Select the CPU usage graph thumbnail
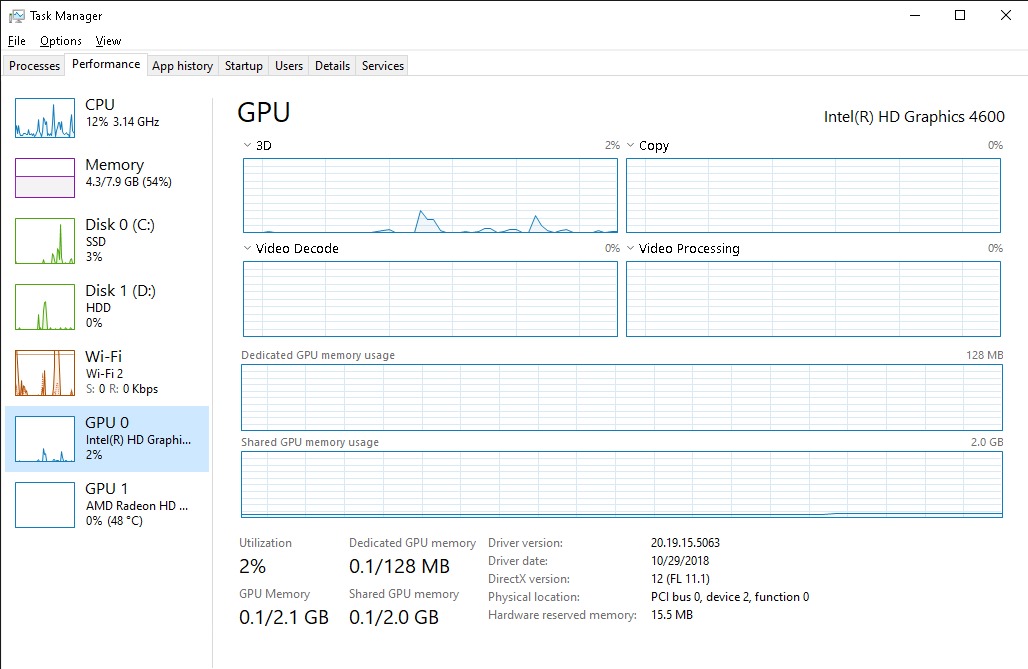Viewport: 1028px width, 669px height. (x=45, y=118)
